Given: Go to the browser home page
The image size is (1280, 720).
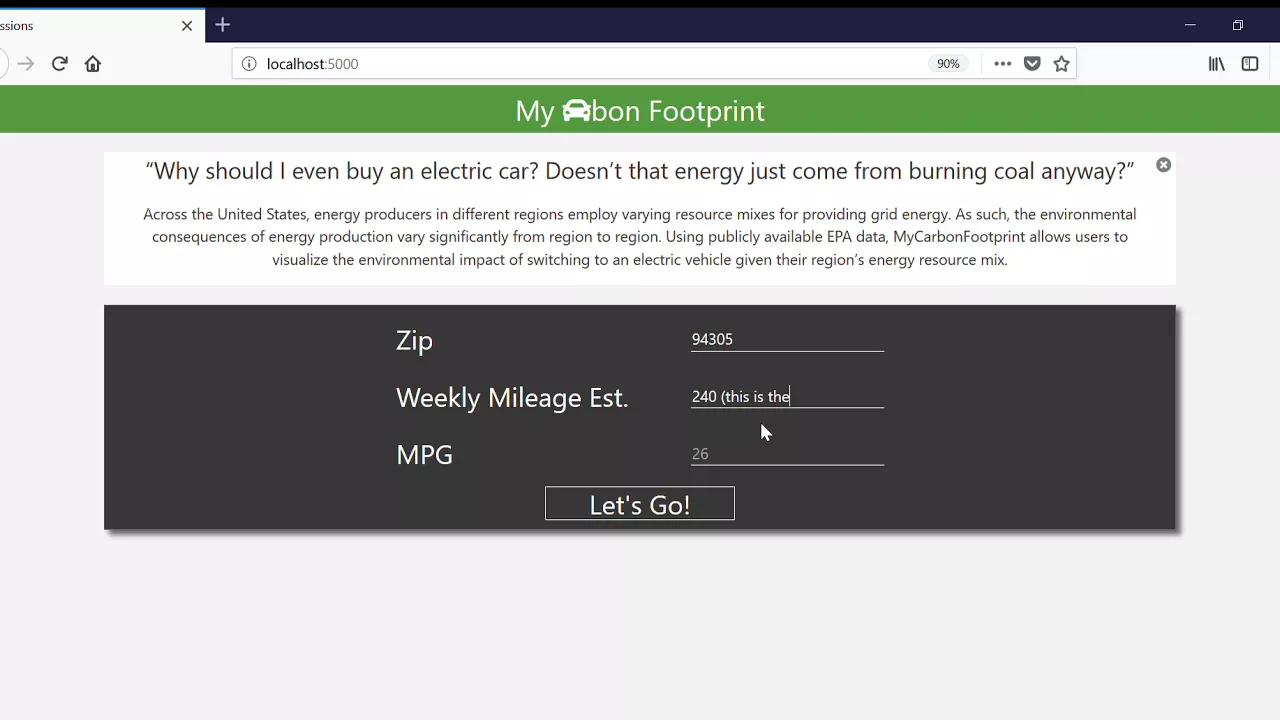Looking at the screenshot, I should (x=93, y=64).
